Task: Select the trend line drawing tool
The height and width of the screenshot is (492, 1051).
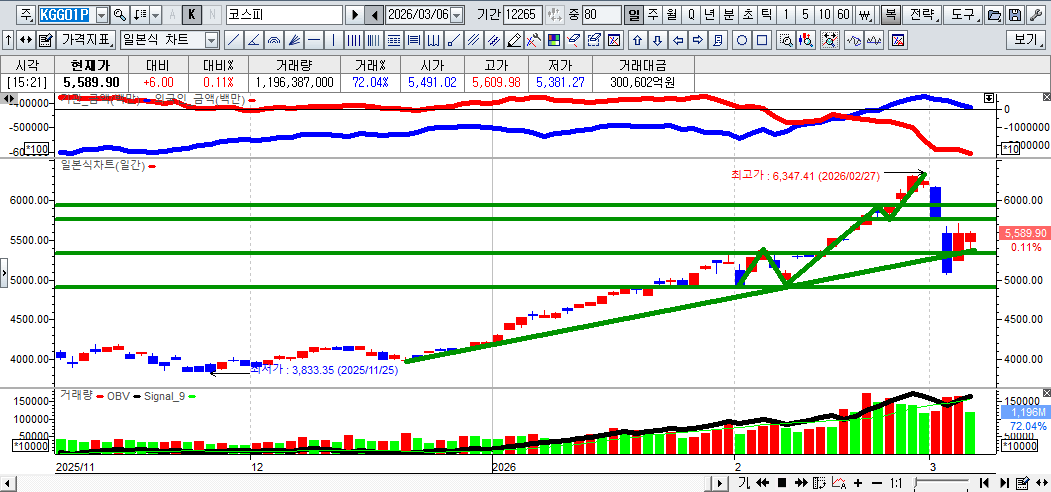Action: 233,41
